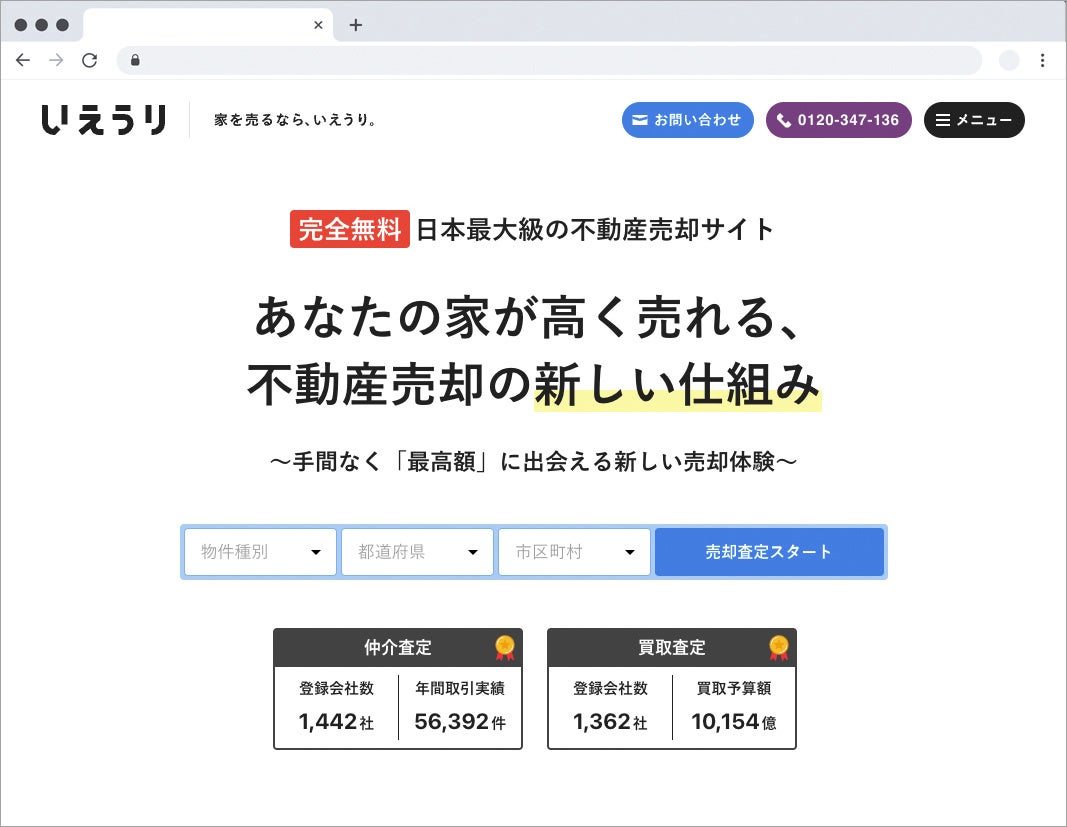This screenshot has height=827, width=1067.
Task: Click 登録会社数 label in 仲介査定 card
Action: point(336,688)
